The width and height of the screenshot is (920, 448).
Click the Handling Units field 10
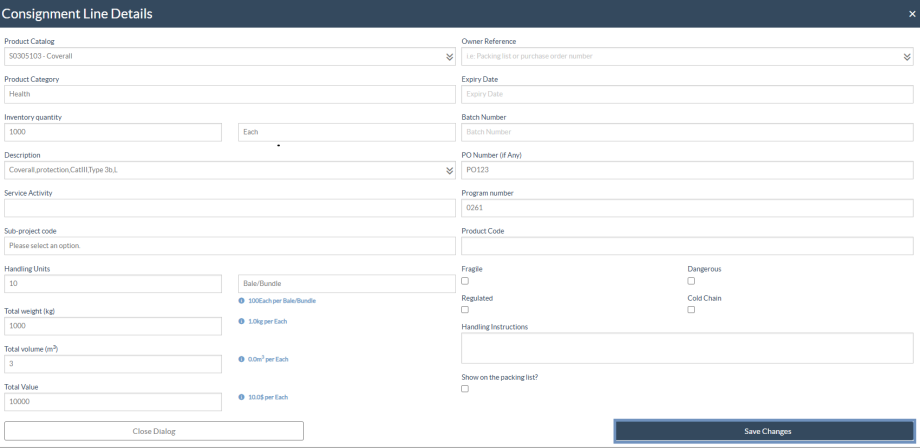113,284
